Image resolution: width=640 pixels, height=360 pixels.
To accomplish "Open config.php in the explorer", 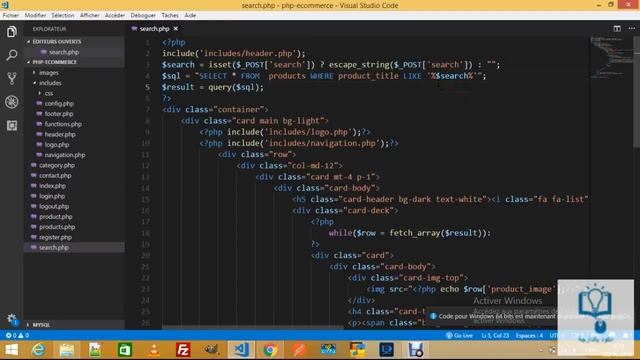I will coord(59,104).
